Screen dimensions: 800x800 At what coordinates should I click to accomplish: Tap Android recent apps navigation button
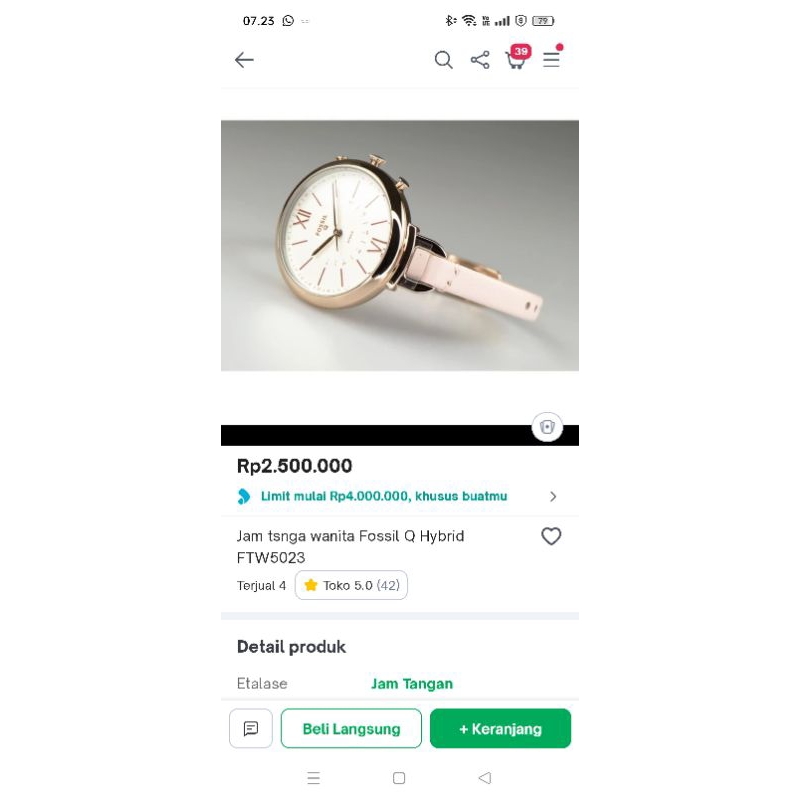[314, 778]
